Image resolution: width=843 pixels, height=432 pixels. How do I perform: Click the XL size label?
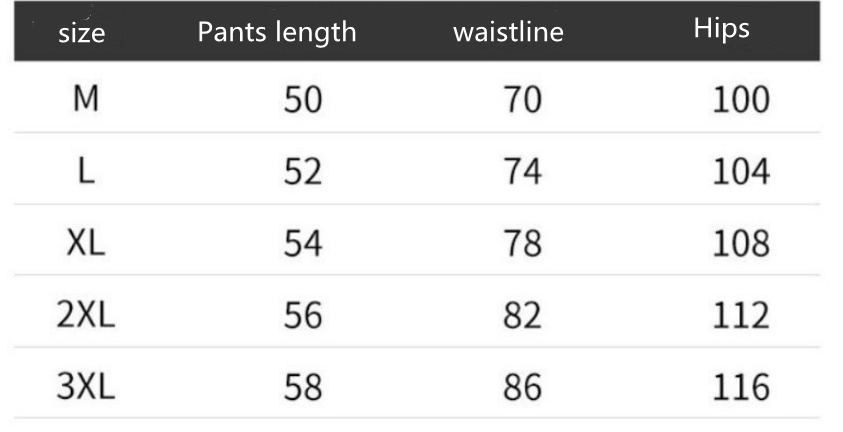(x=86, y=243)
